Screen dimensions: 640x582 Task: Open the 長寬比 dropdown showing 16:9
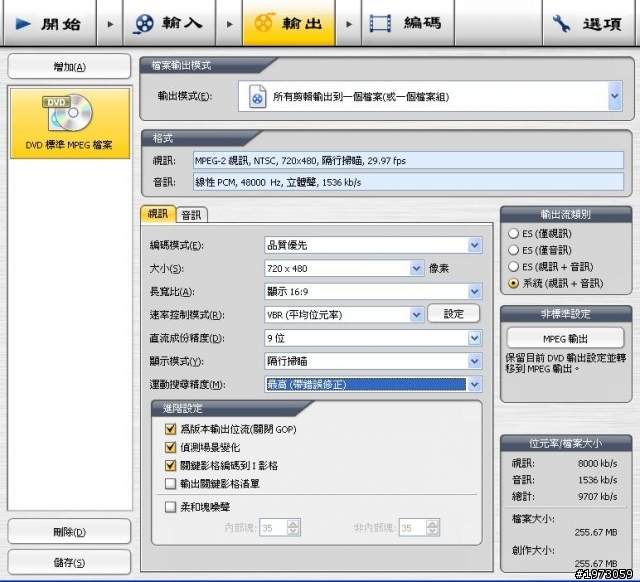click(474, 292)
